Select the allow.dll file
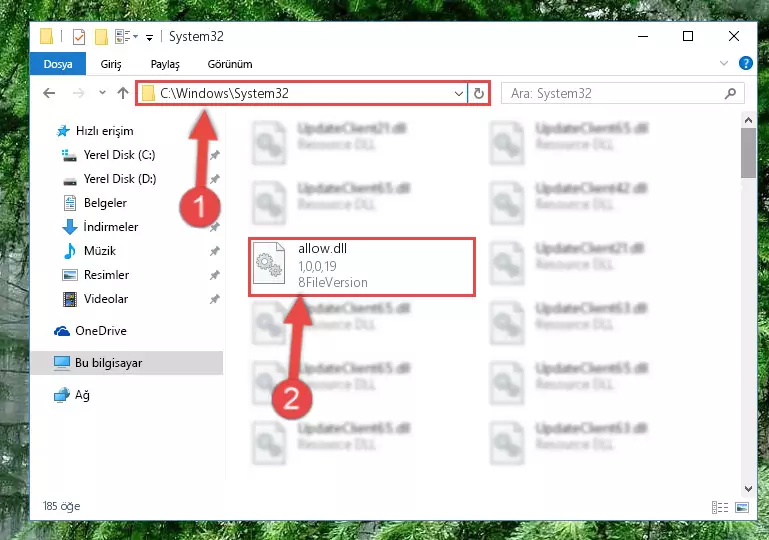769x540 pixels. tap(362, 267)
